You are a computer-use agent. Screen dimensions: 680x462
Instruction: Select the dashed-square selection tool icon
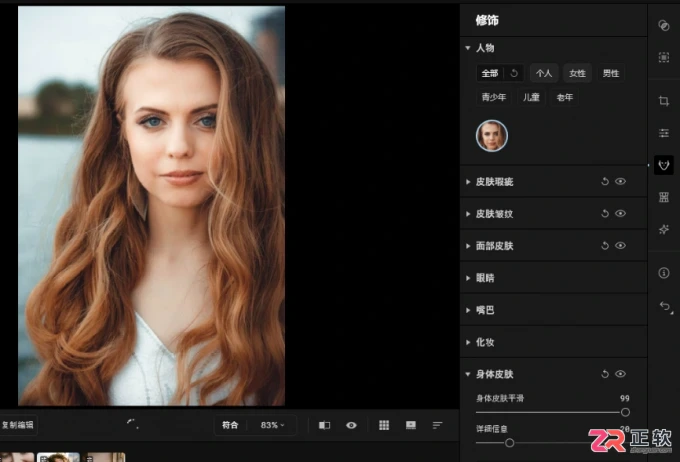(664, 57)
